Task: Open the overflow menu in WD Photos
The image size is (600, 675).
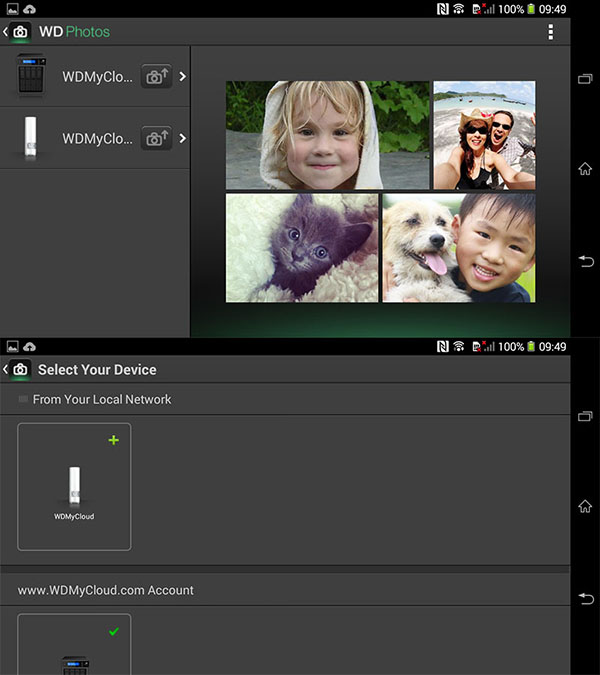Action: (x=550, y=32)
